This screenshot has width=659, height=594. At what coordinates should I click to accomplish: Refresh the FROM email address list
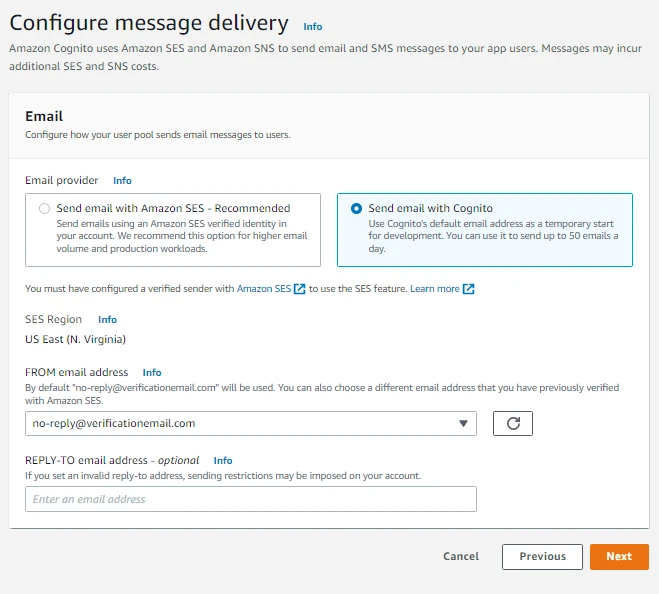(513, 423)
